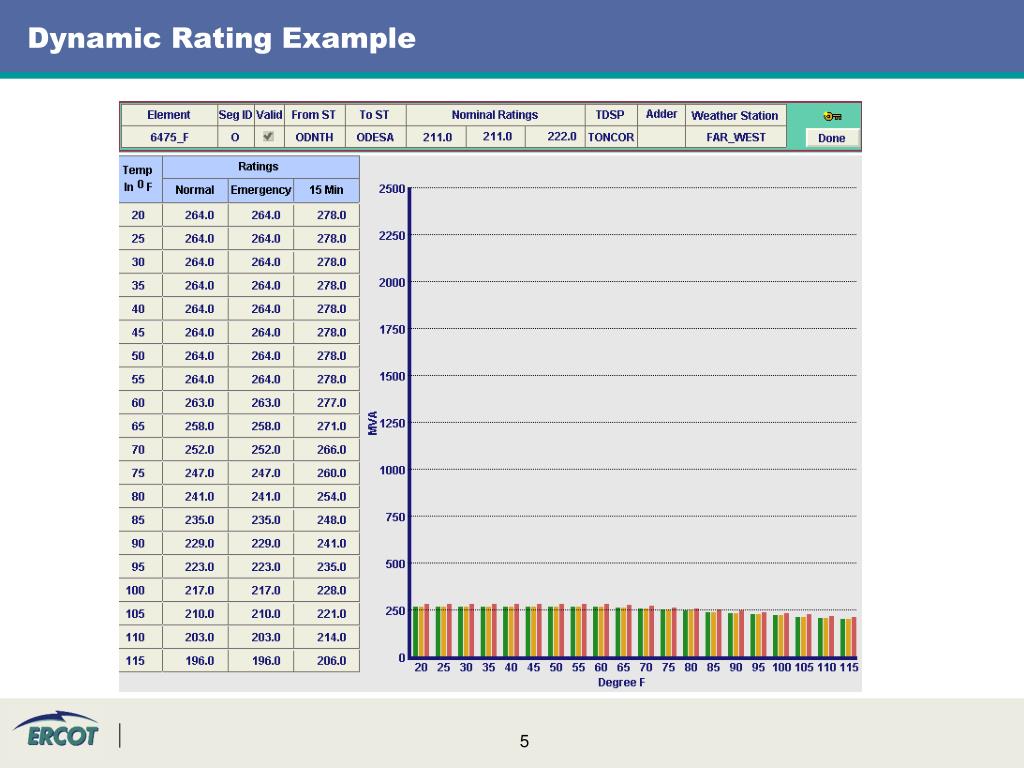Select the Emergency ratings column header
The image size is (1024, 768).
(261, 190)
